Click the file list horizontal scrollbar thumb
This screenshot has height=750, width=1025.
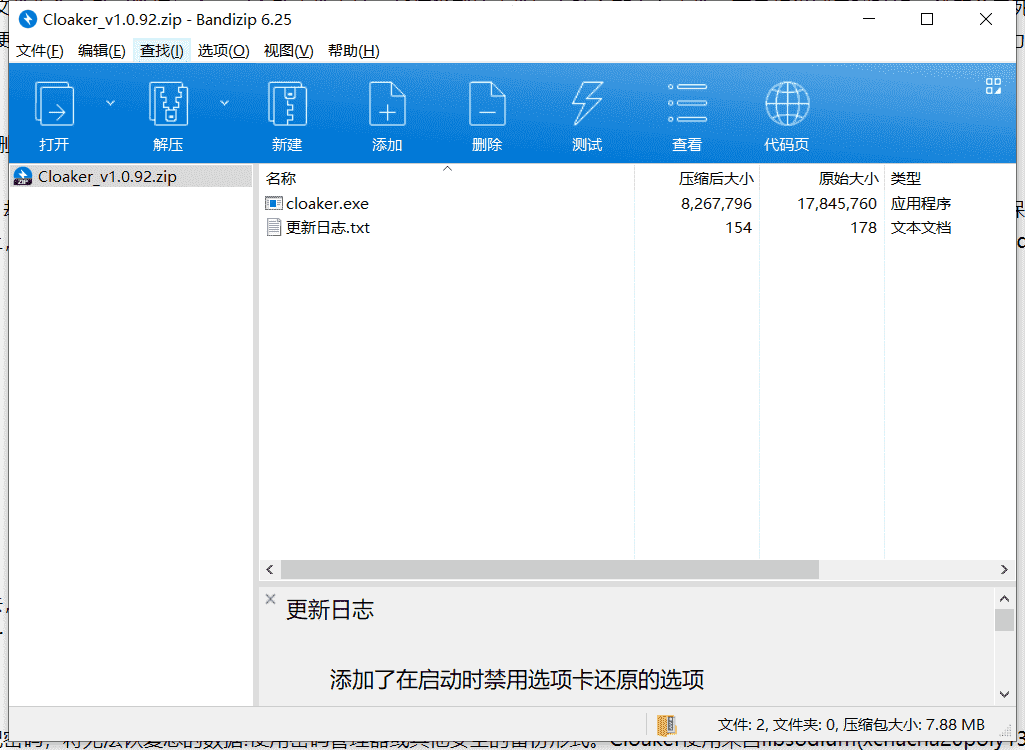(550, 570)
